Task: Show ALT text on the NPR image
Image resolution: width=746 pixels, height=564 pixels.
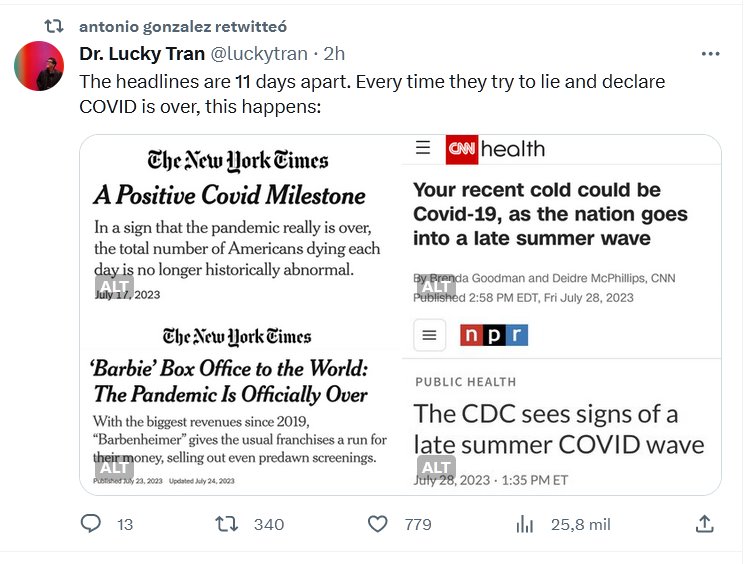Action: point(436,467)
